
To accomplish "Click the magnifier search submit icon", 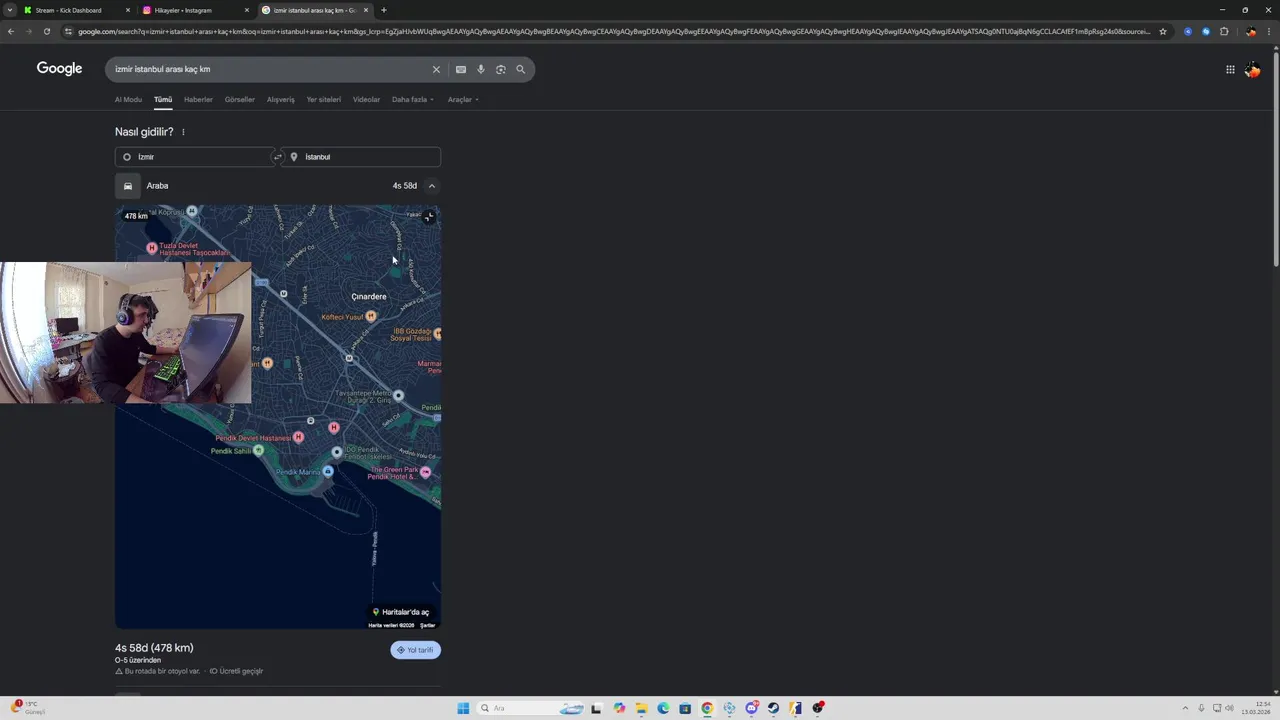I will tap(521, 69).
